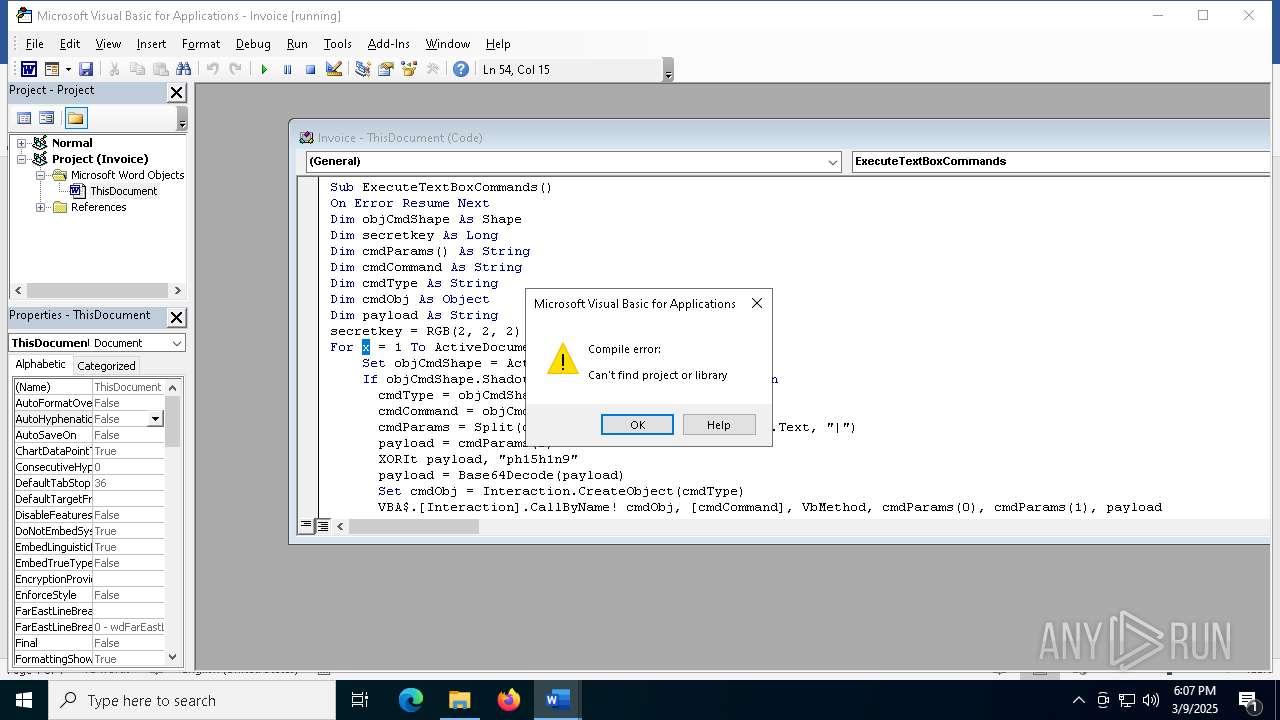Click the Copy toolbar icon
Screen dimensions: 1280x720
pos(137,69)
